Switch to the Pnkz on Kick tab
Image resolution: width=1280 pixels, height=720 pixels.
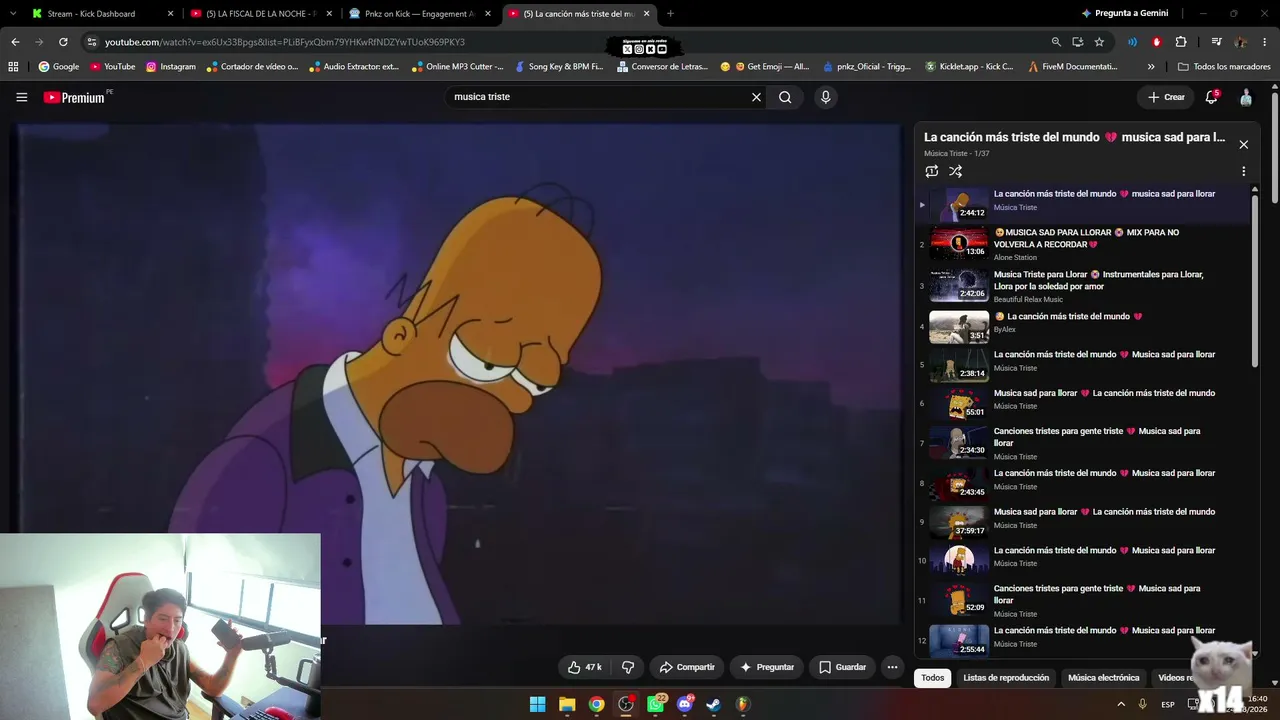[x=420, y=14]
